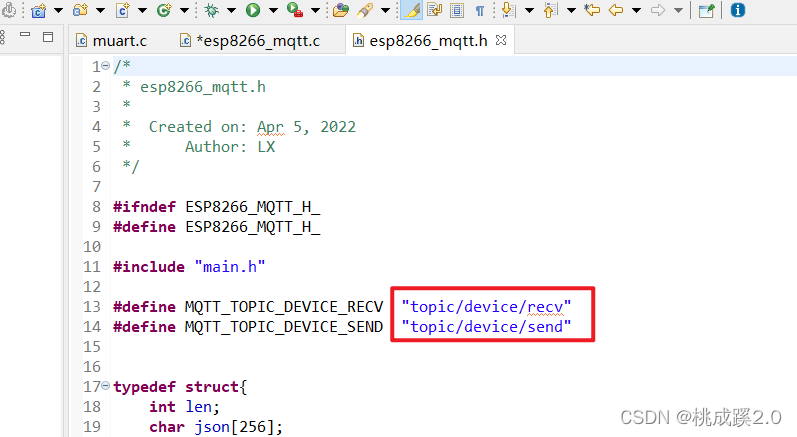
Task: Open dropdown next to new source file icon
Action: point(142,10)
